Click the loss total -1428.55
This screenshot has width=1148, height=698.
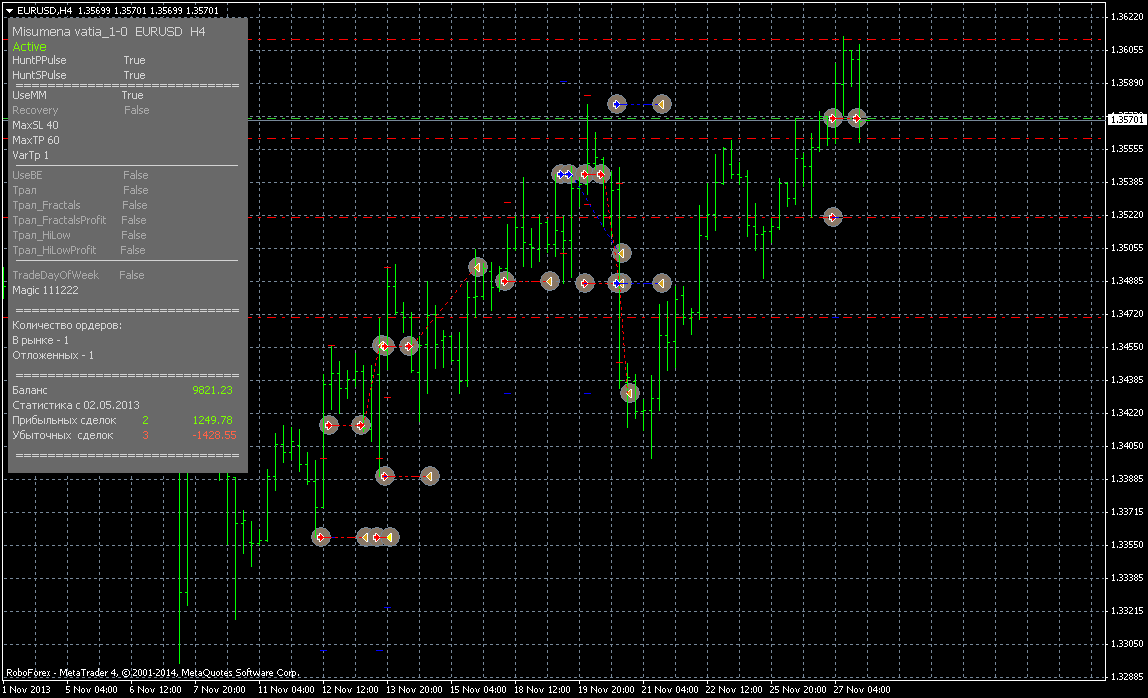pyautogui.click(x=215, y=435)
